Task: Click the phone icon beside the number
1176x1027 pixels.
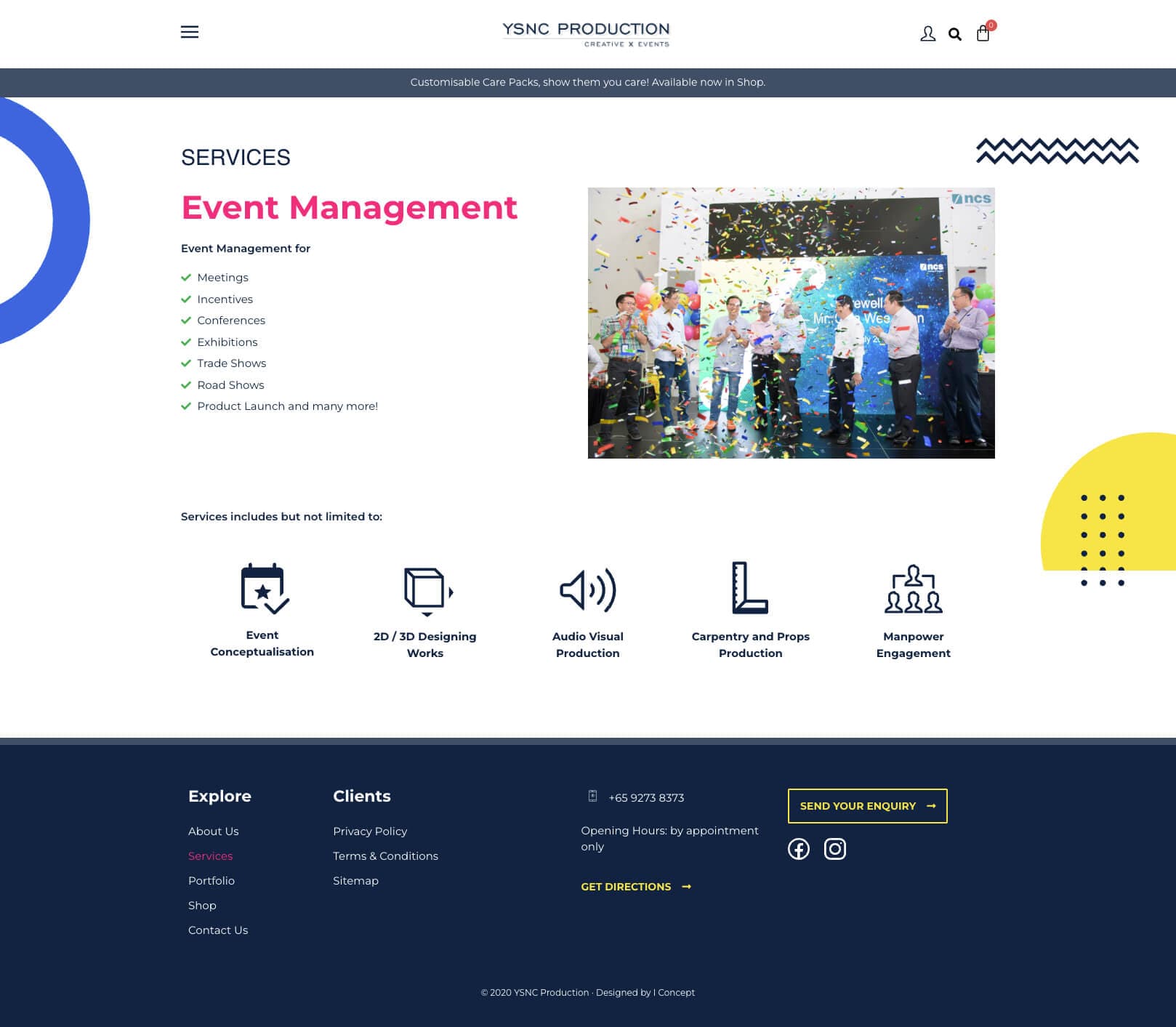Action: [x=592, y=797]
